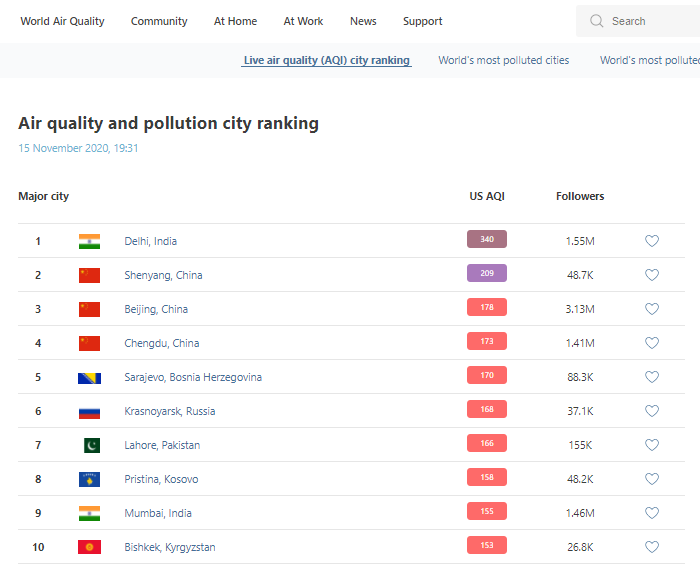
Task: Click the Bosnia Herzegovina flag icon
Action: (x=89, y=377)
